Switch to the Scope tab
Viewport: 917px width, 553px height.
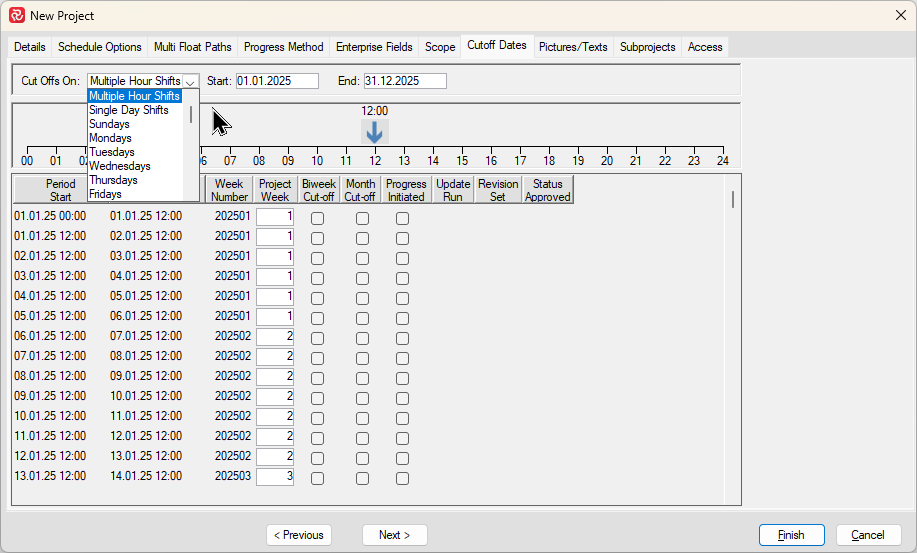point(440,47)
